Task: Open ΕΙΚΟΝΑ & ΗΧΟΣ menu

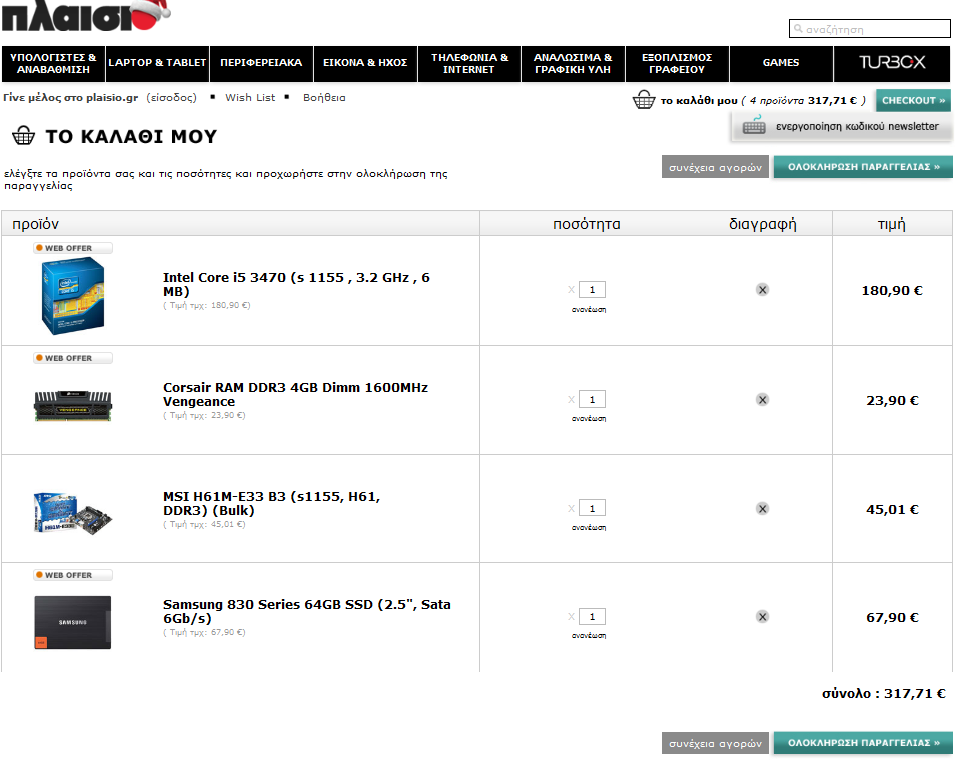Action: pos(365,64)
